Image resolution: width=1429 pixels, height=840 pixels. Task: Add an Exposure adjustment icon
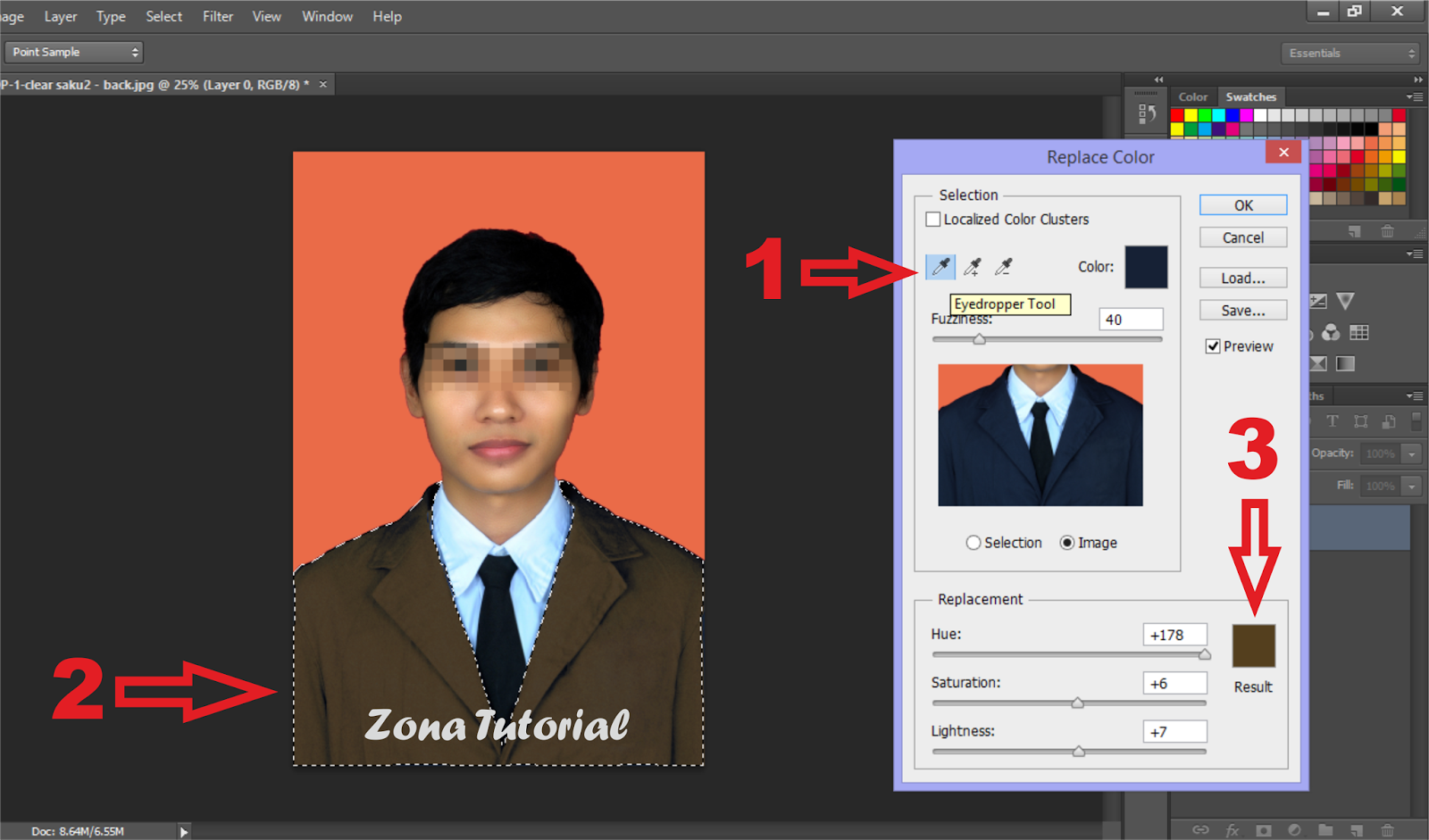click(x=1318, y=301)
